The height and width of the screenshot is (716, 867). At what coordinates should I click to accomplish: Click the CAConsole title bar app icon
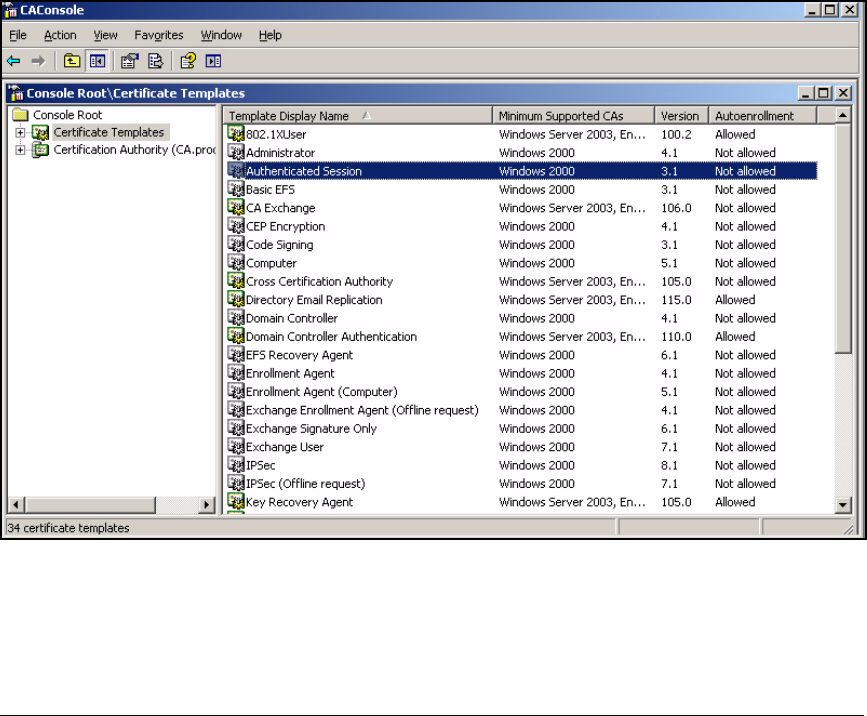pyautogui.click(x=11, y=10)
